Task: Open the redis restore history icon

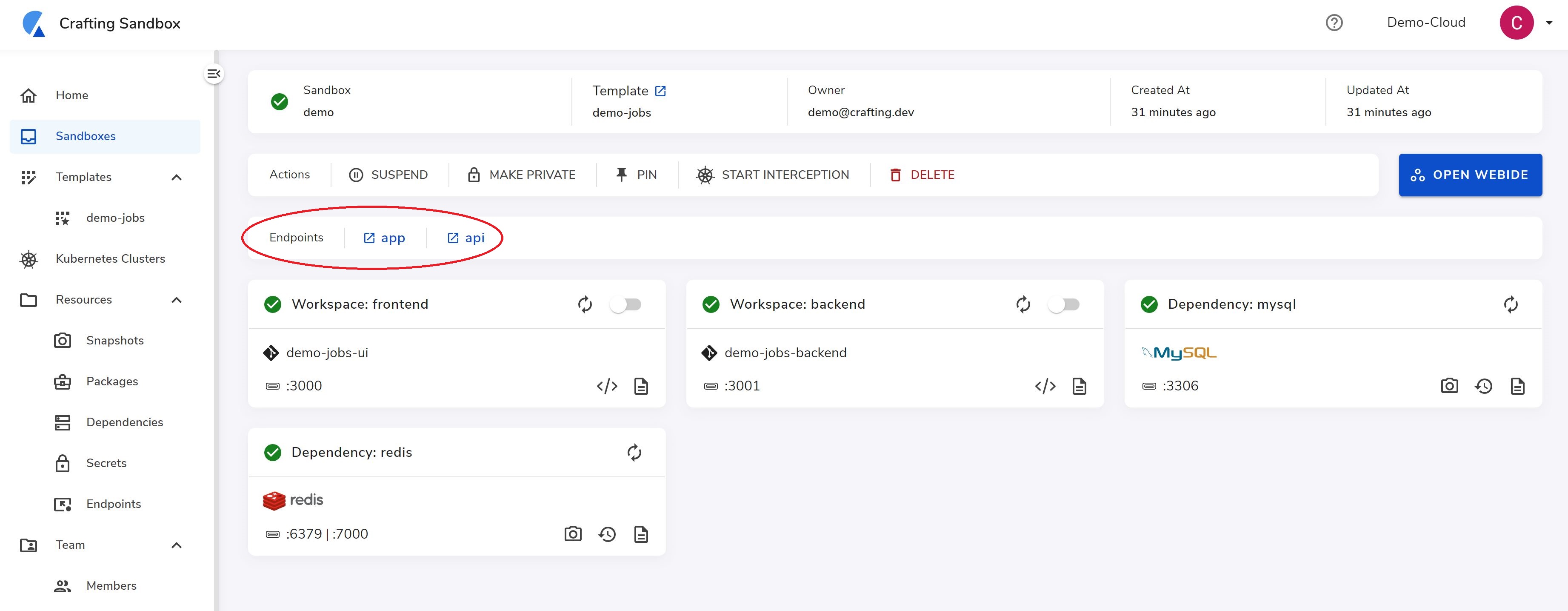Action: tap(607, 534)
